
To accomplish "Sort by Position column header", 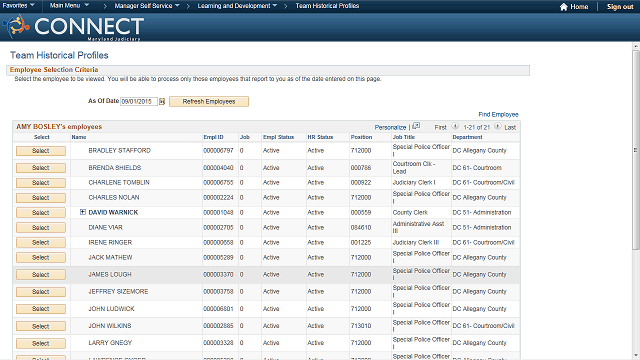I will point(361,137).
